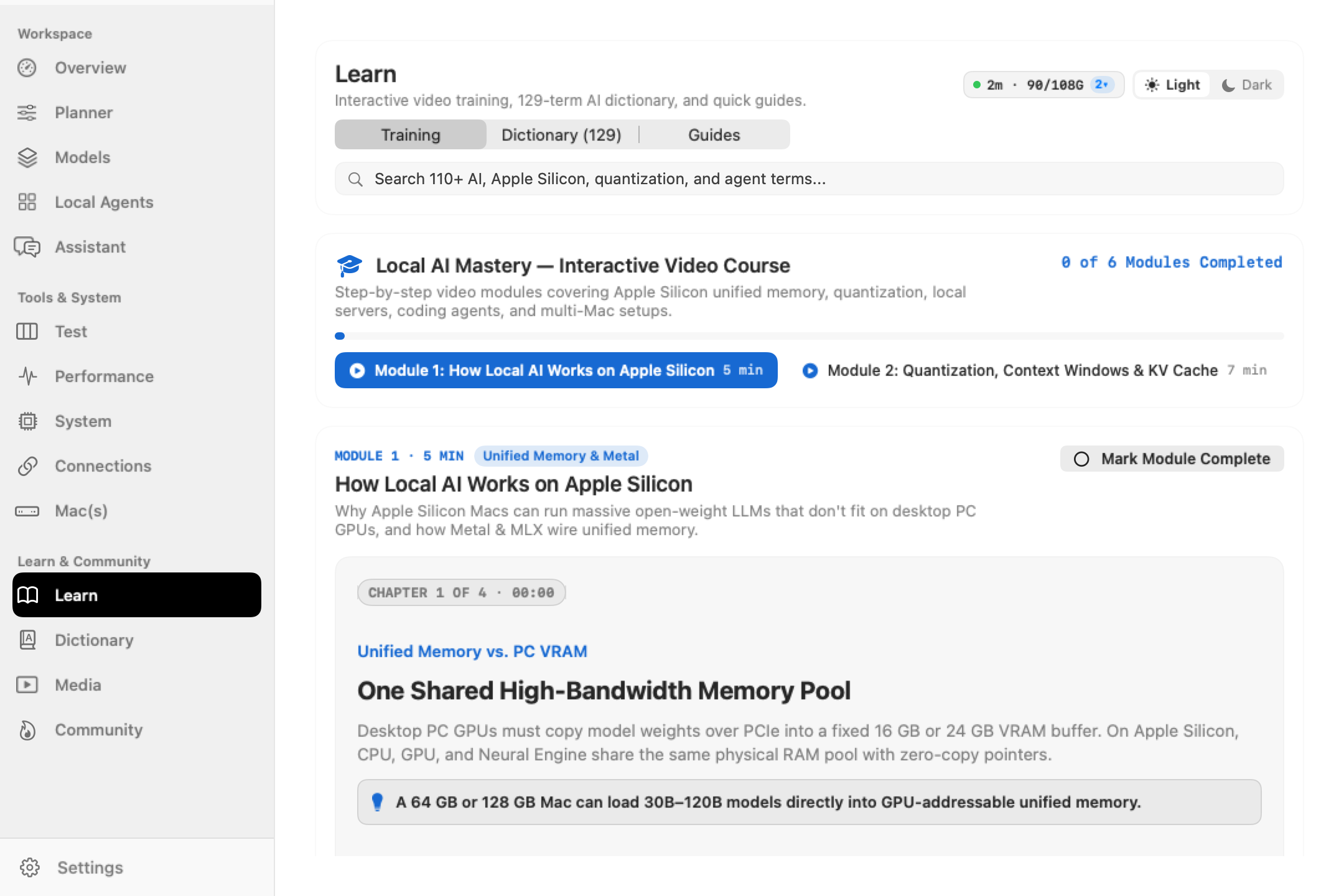The image size is (1344, 896).
Task: Switch to Dictionary (129) tab
Action: [561, 135]
